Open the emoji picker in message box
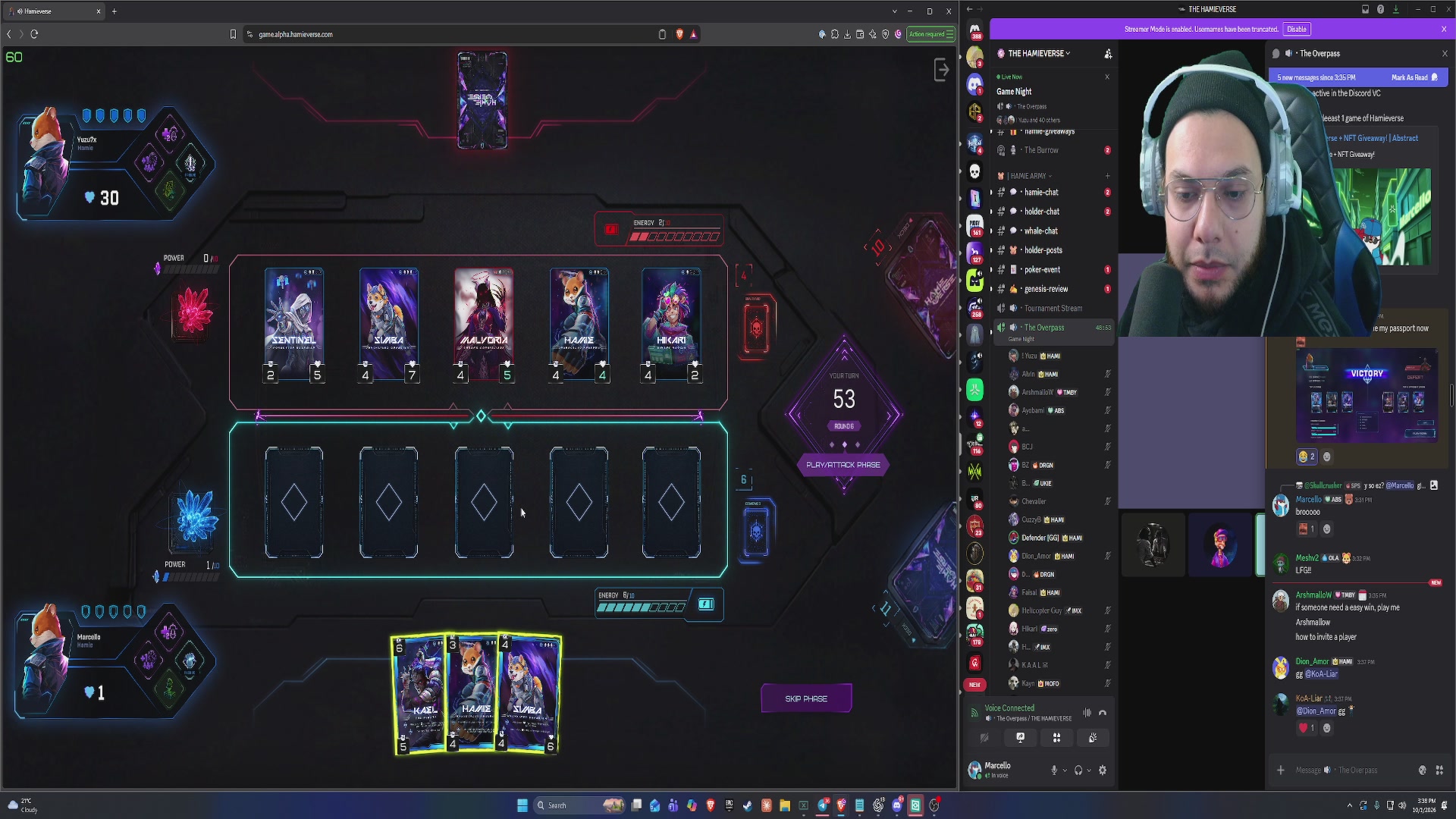The height and width of the screenshot is (819, 1456). (1423, 770)
